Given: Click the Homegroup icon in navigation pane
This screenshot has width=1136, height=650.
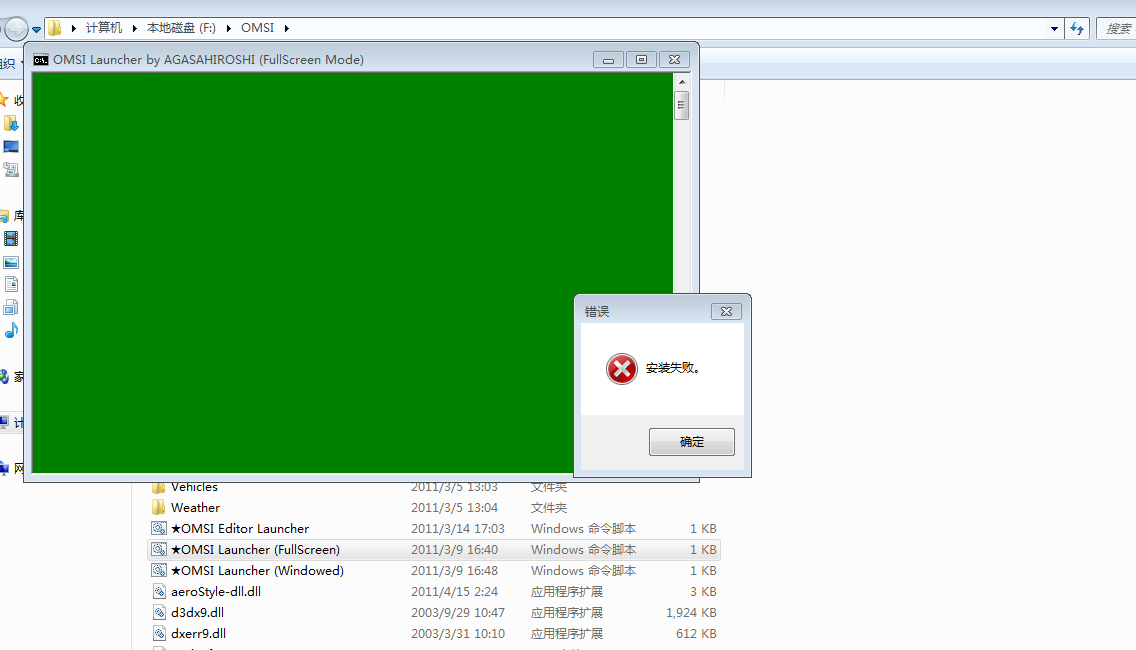Looking at the screenshot, I should 4,377.
